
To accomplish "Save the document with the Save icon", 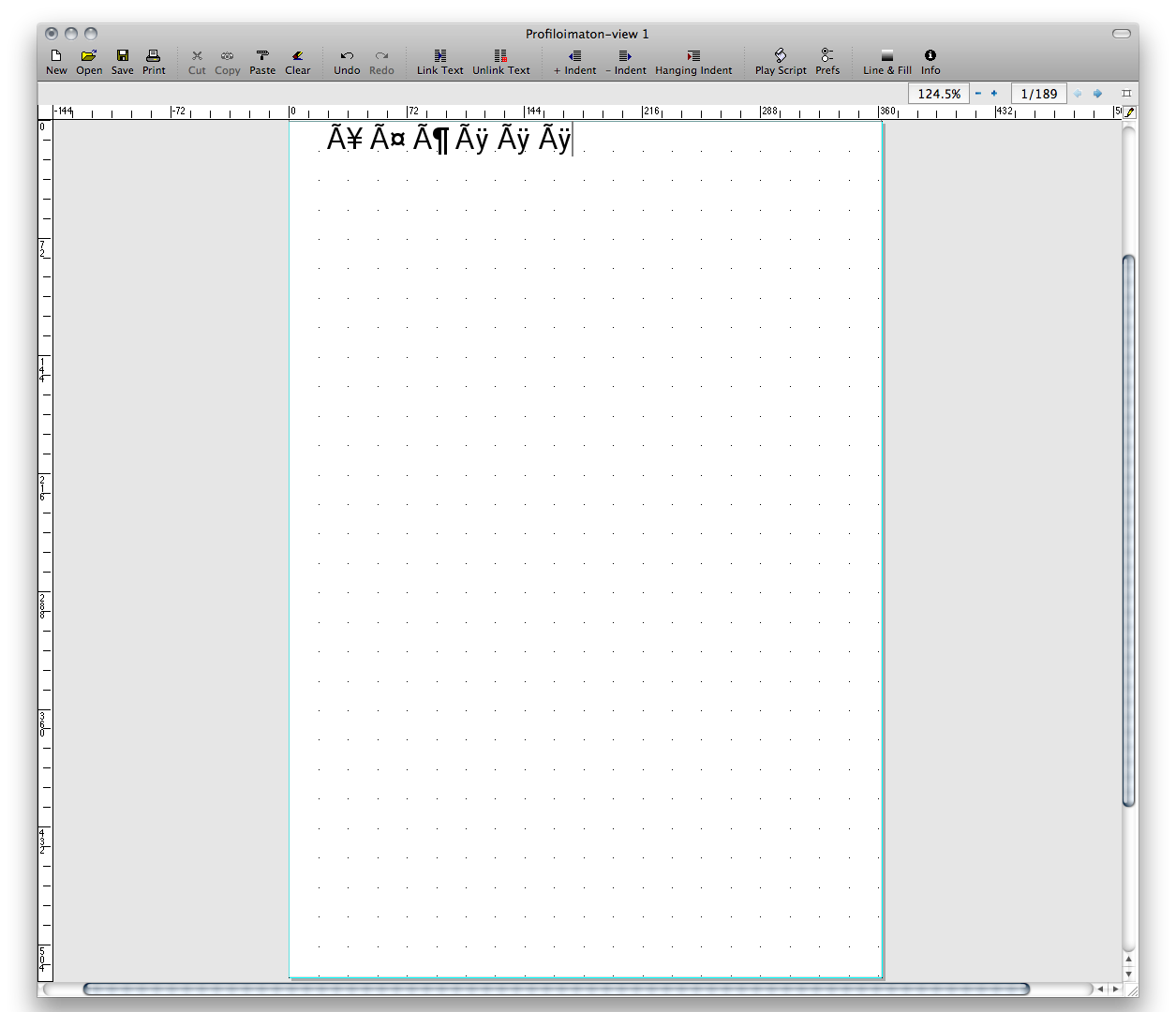I will click(x=123, y=62).
